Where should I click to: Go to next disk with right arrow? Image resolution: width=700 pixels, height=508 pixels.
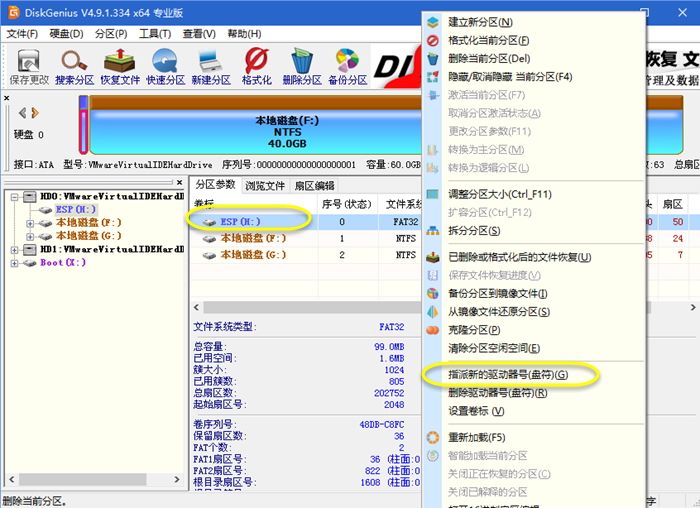coord(35,113)
